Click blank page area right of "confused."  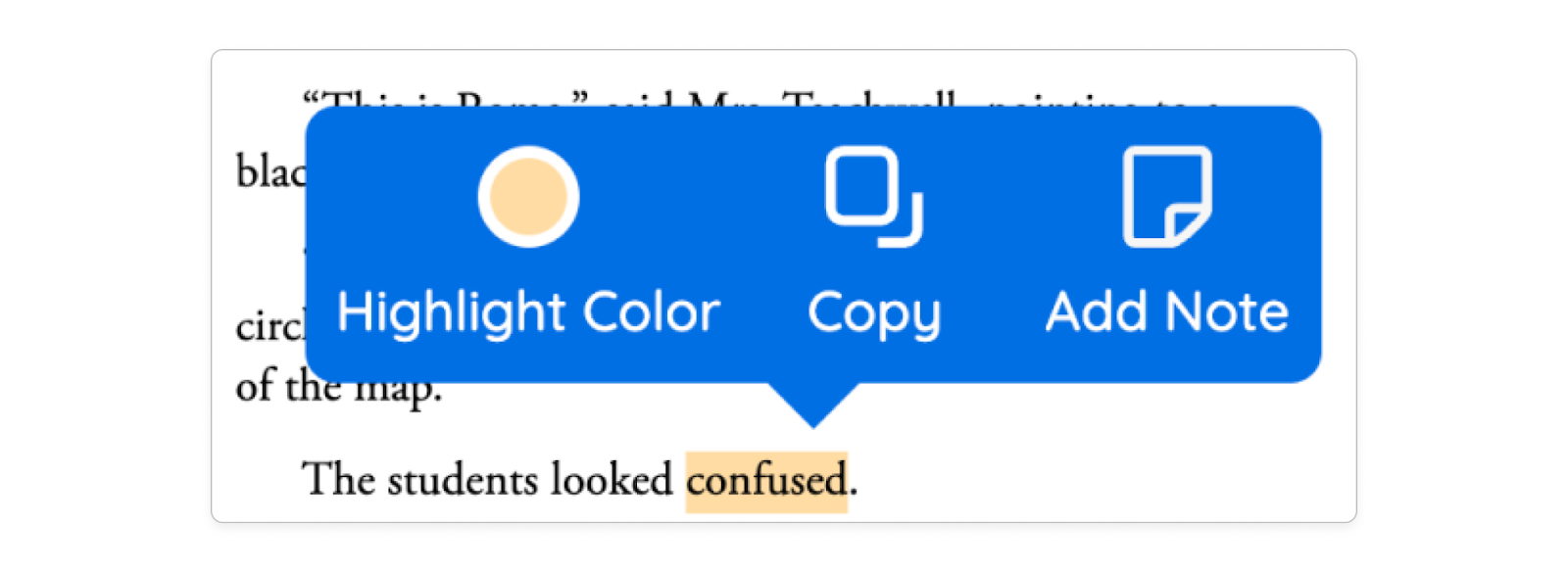coord(1078,480)
